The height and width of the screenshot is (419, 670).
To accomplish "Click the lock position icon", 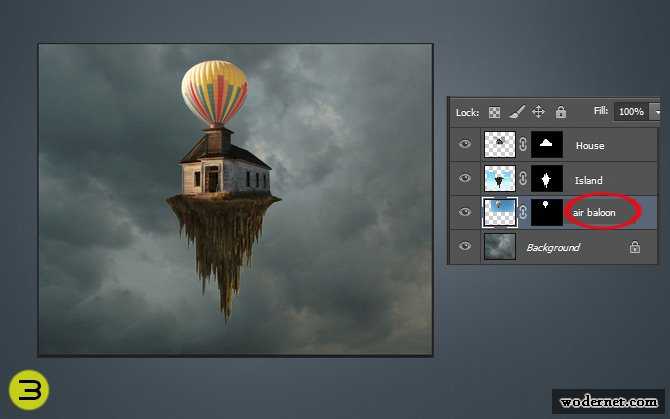I will (538, 112).
